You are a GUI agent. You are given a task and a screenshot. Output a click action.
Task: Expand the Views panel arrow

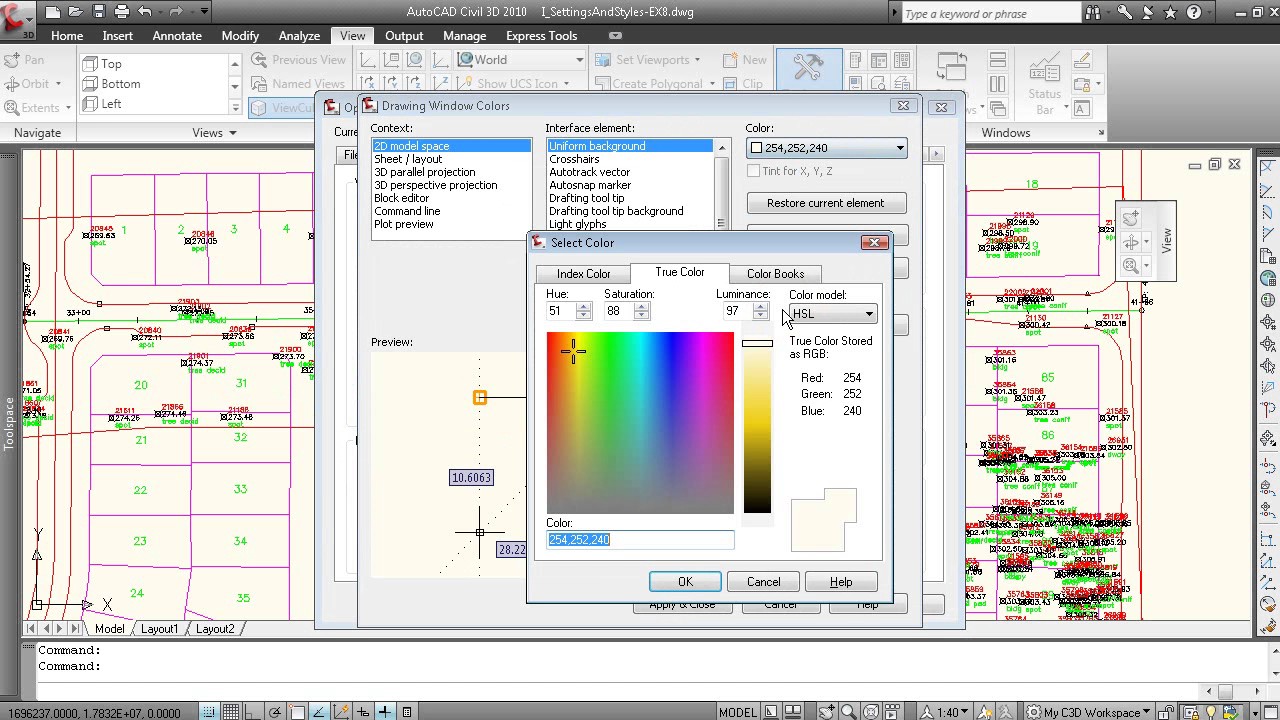point(232,133)
